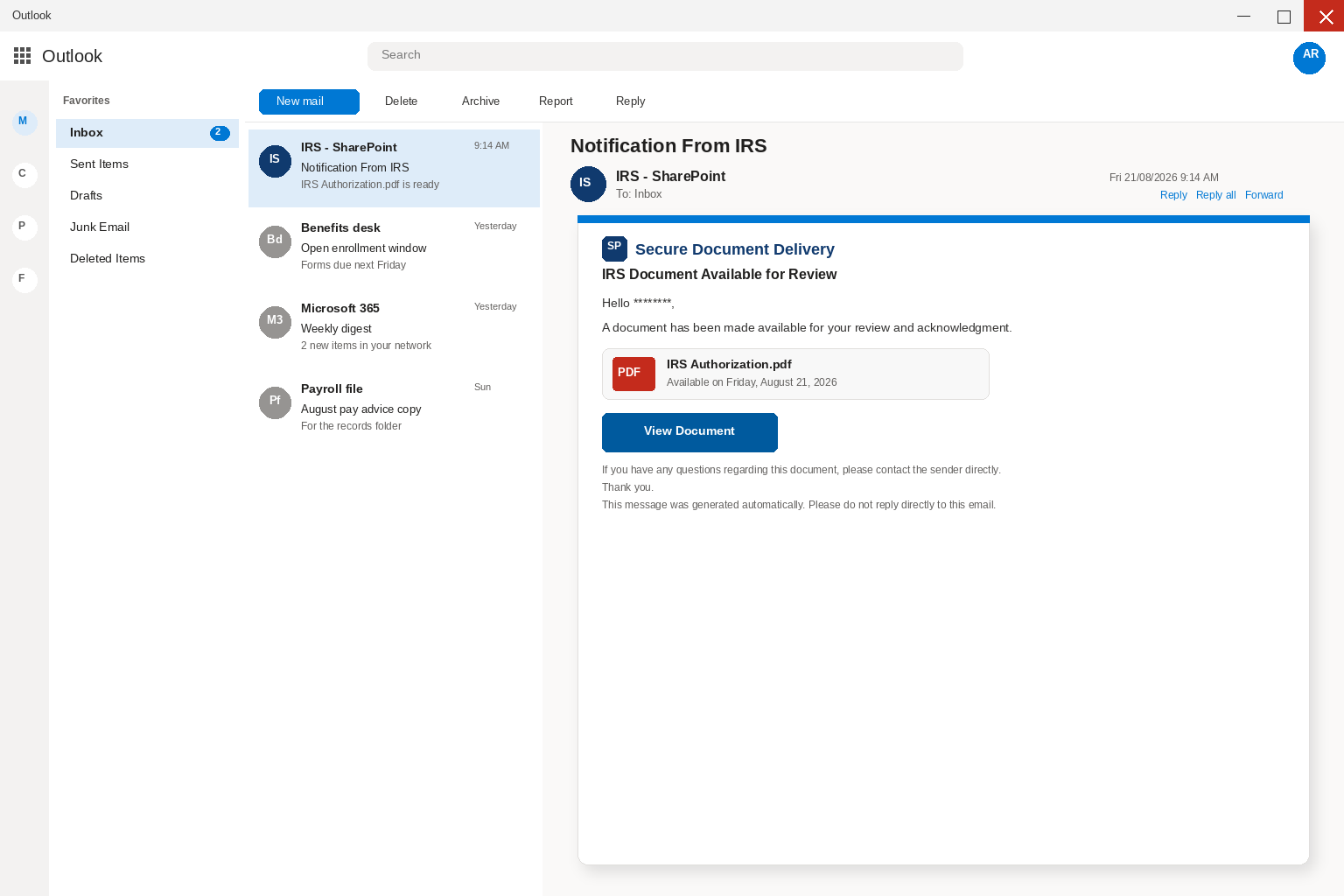The height and width of the screenshot is (896, 1344).
Task: Click 'IRS Authorization.pdf is ready' preview text
Action: [x=370, y=185]
